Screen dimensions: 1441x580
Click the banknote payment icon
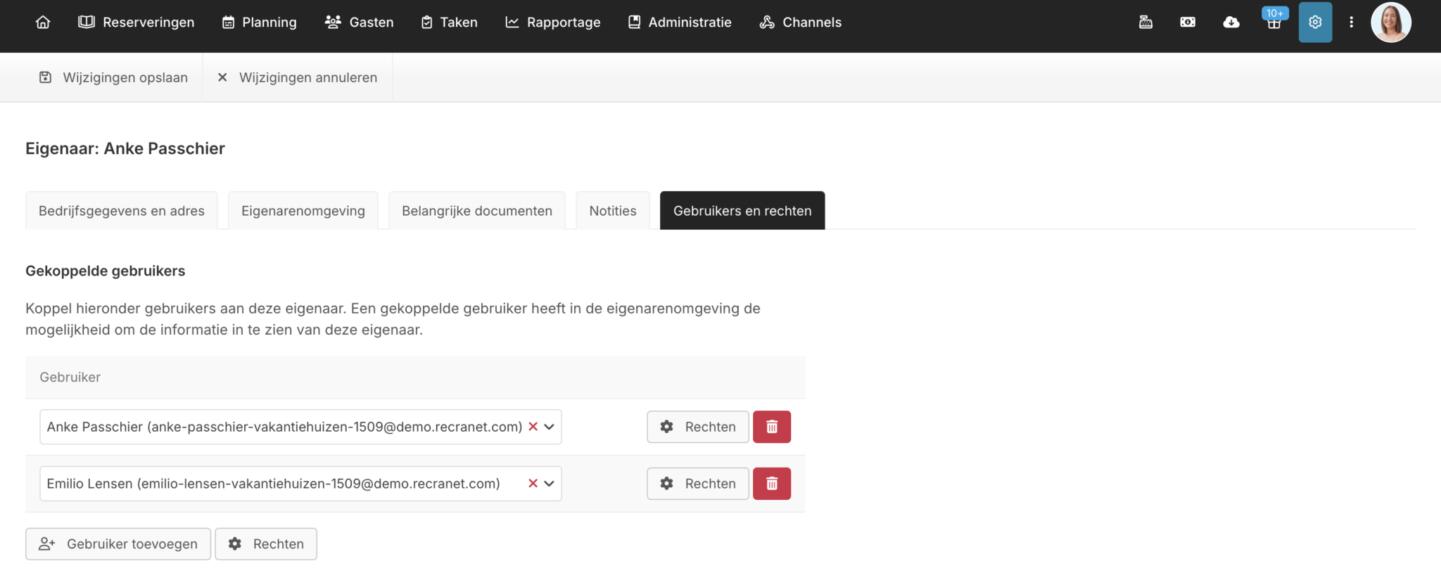click(x=1188, y=22)
